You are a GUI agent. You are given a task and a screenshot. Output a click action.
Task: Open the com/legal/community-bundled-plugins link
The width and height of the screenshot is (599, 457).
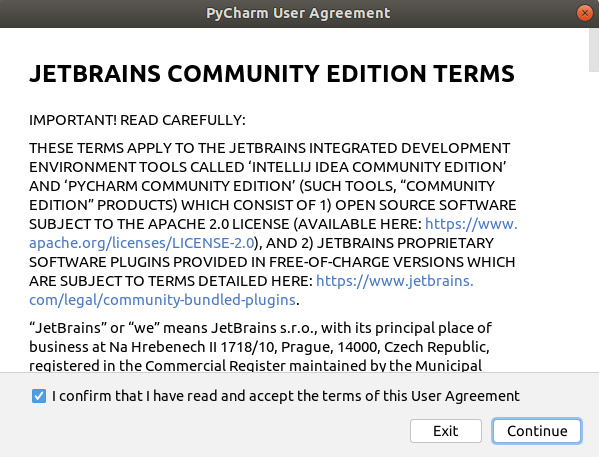click(162, 300)
